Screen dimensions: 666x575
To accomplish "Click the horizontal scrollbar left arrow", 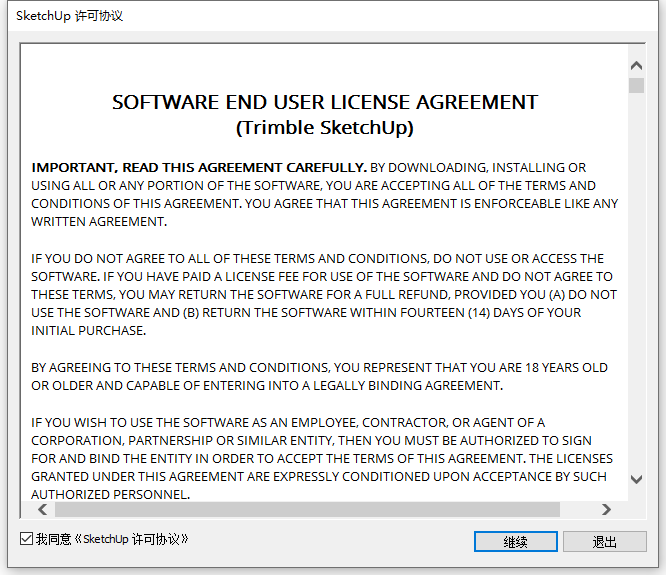I will [x=42, y=509].
